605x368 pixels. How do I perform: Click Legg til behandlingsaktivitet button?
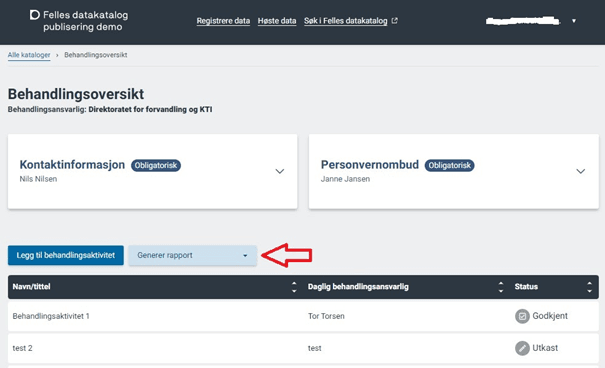pyautogui.click(x=66, y=255)
